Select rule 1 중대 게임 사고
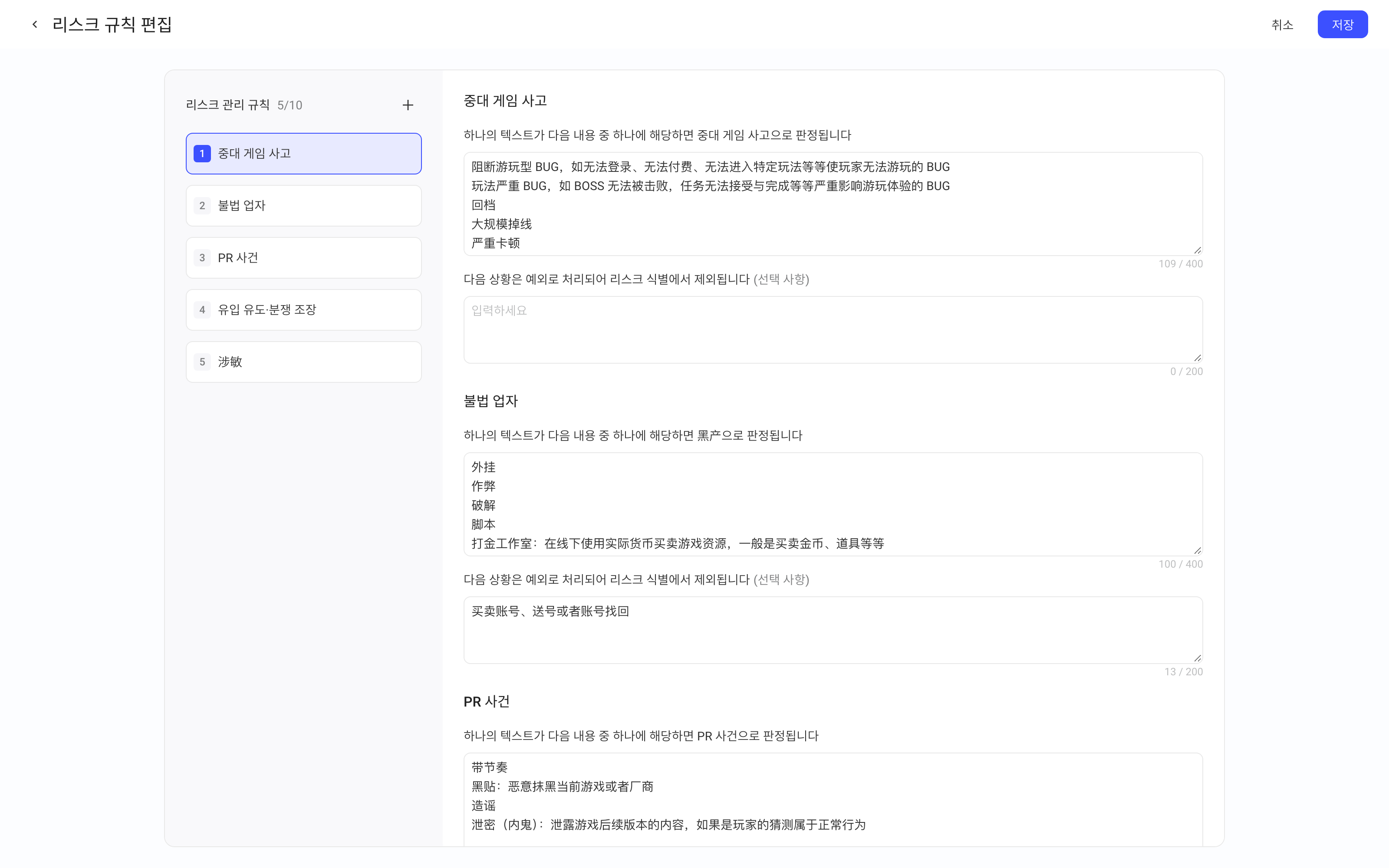 [x=304, y=153]
